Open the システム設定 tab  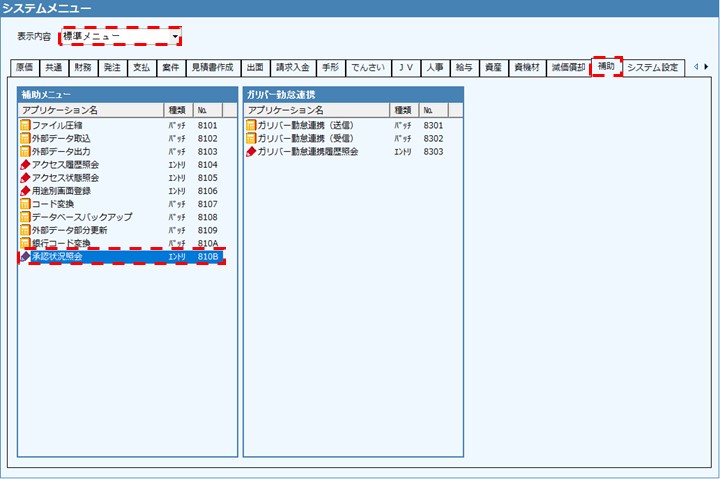click(652, 68)
